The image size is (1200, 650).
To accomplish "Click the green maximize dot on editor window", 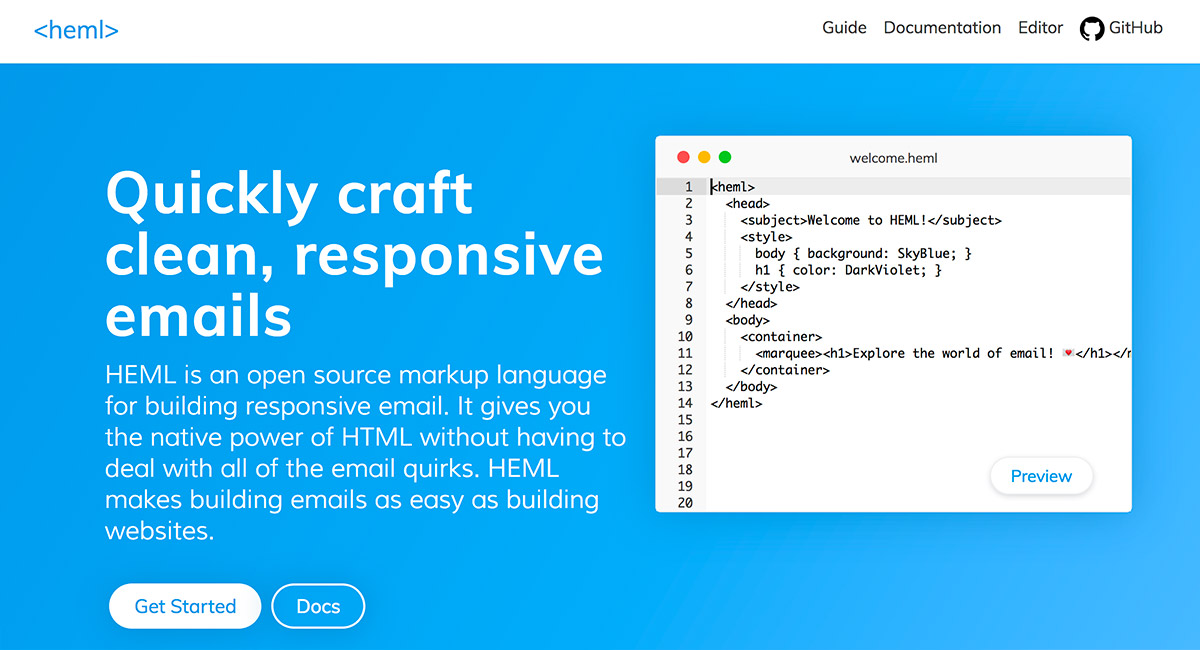I will [x=725, y=157].
